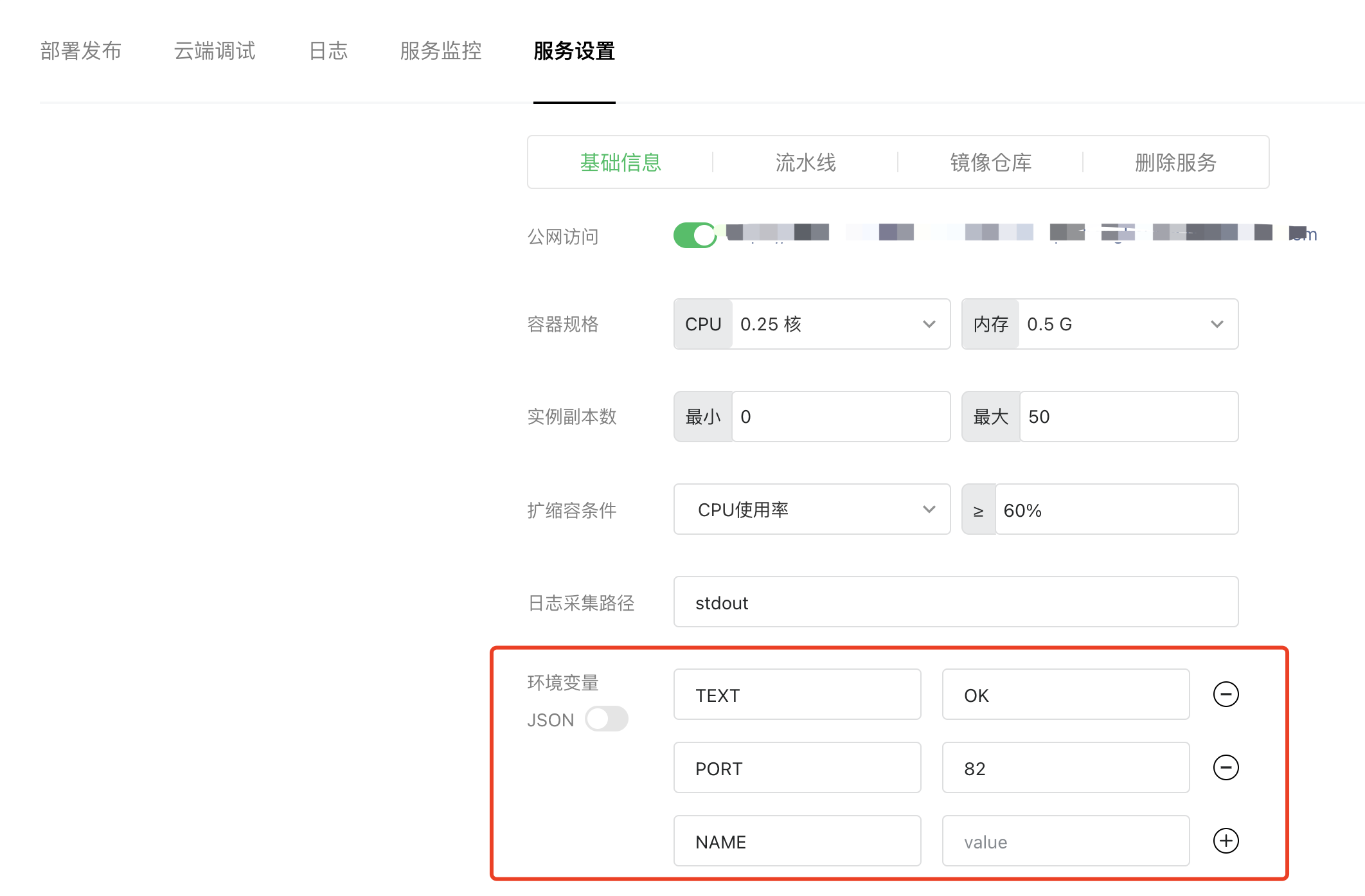Screen dimensions: 1365x896
Task: Select the 流水线 settings section
Action: pyautogui.click(x=805, y=163)
